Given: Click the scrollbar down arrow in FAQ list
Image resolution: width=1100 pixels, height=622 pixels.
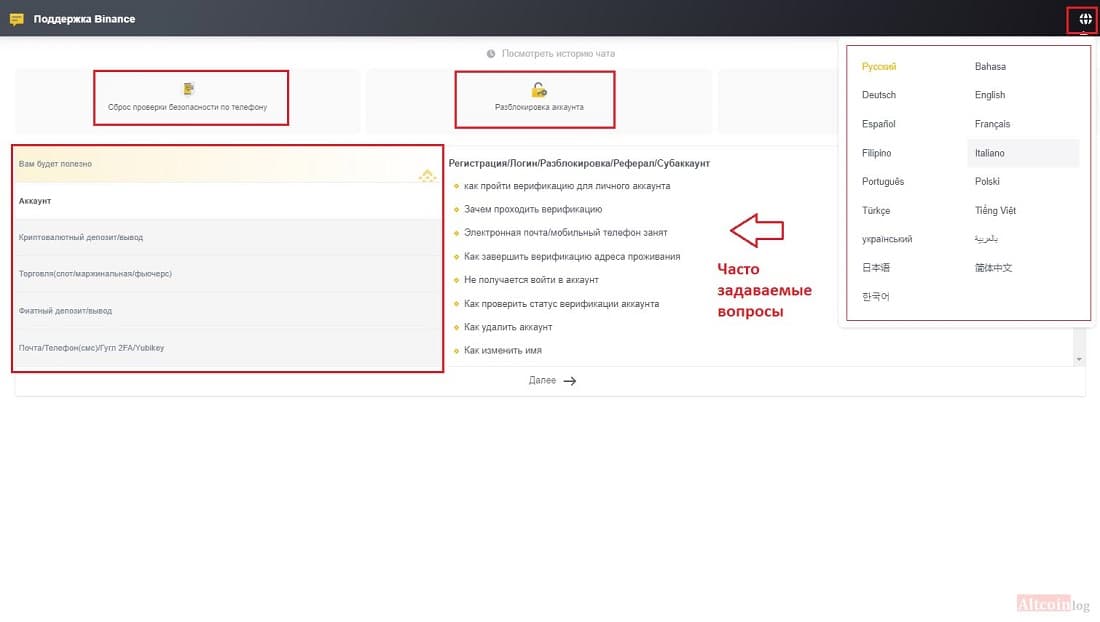Looking at the screenshot, I should [x=1079, y=359].
